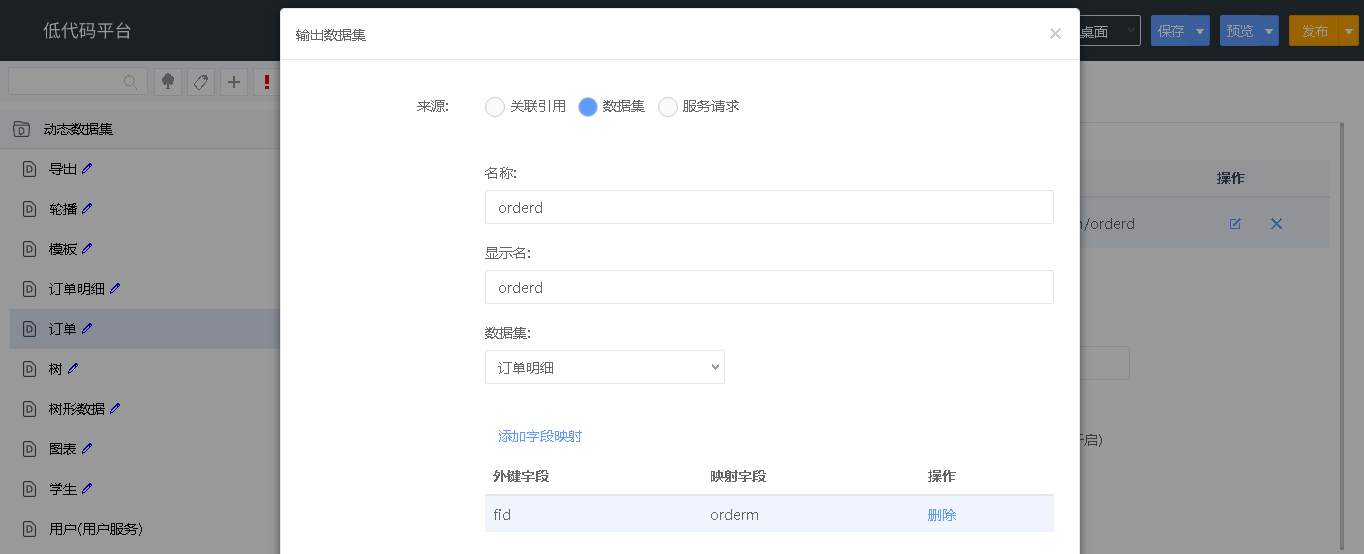Image resolution: width=1364 pixels, height=554 pixels.
Task: Expand the 保存 button dropdown arrow
Action: pos(1200,31)
